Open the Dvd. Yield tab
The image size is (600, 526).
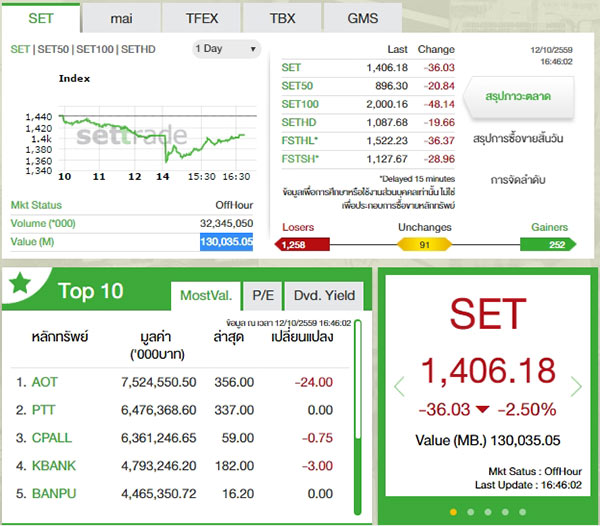[324, 296]
